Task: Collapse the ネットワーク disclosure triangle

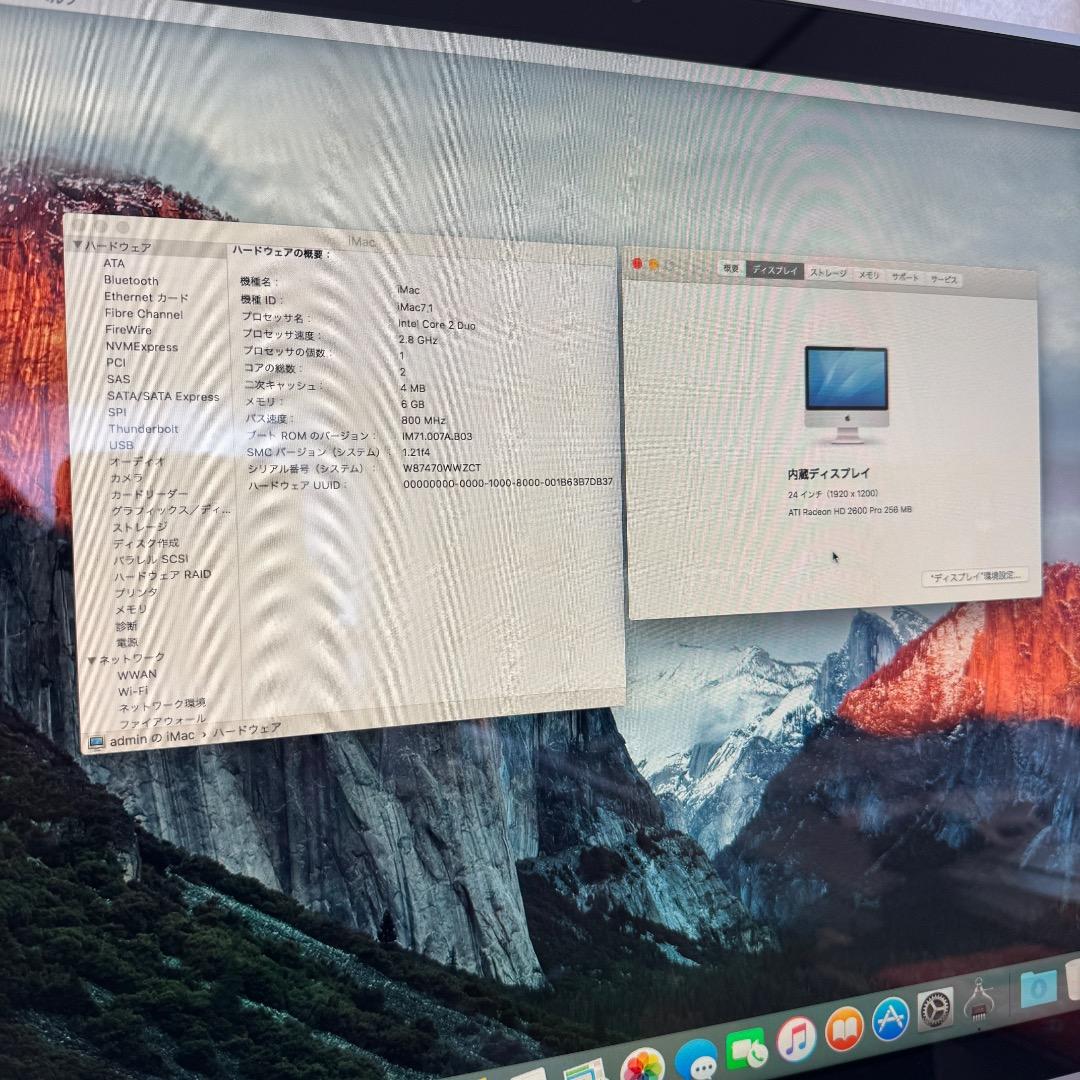Action: 92,661
